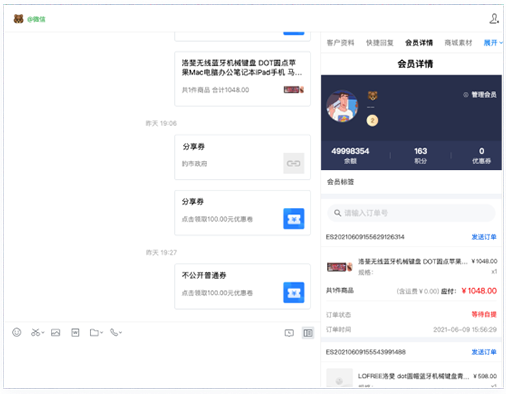Send order ES20210609155543991488
The width and height of the screenshot is (507, 394).
484,352
